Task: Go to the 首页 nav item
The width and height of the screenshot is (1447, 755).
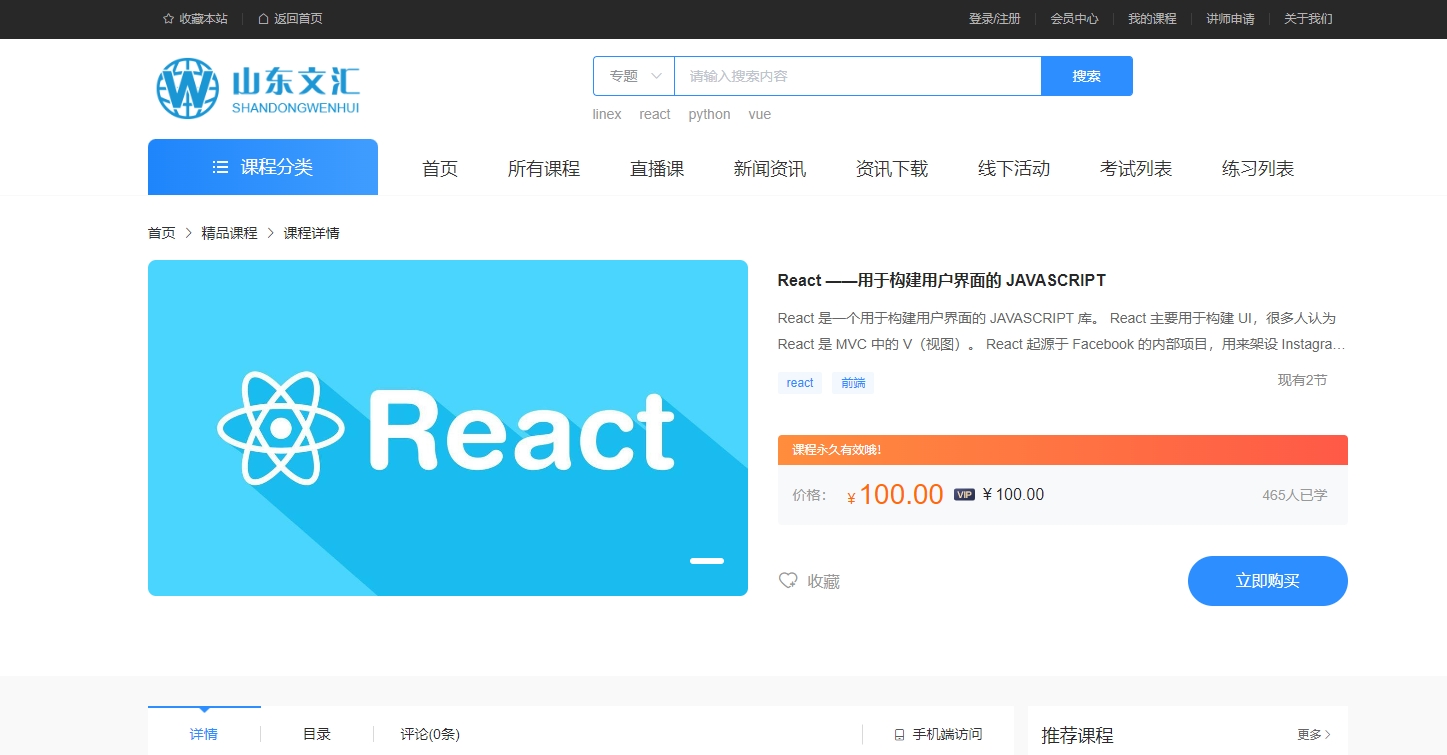Action: pos(440,169)
